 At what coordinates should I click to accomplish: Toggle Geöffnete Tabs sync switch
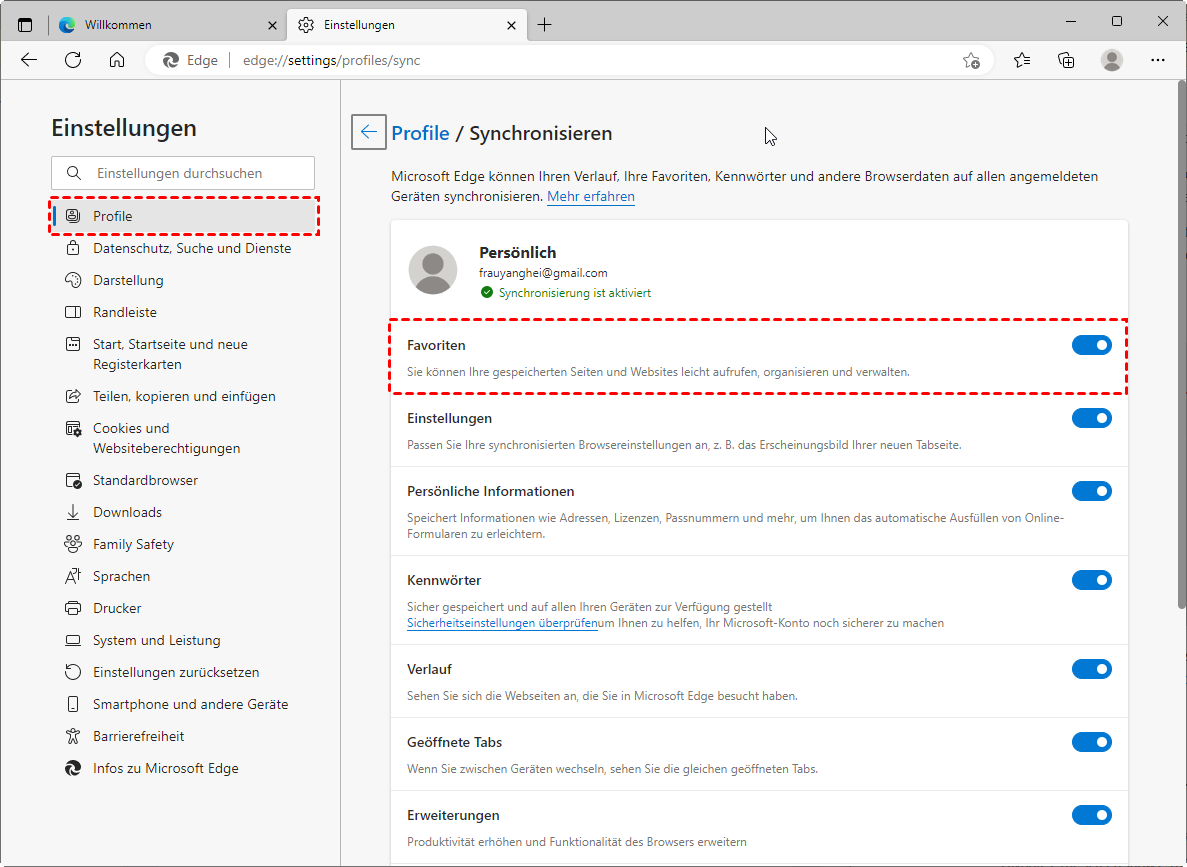[x=1092, y=742]
